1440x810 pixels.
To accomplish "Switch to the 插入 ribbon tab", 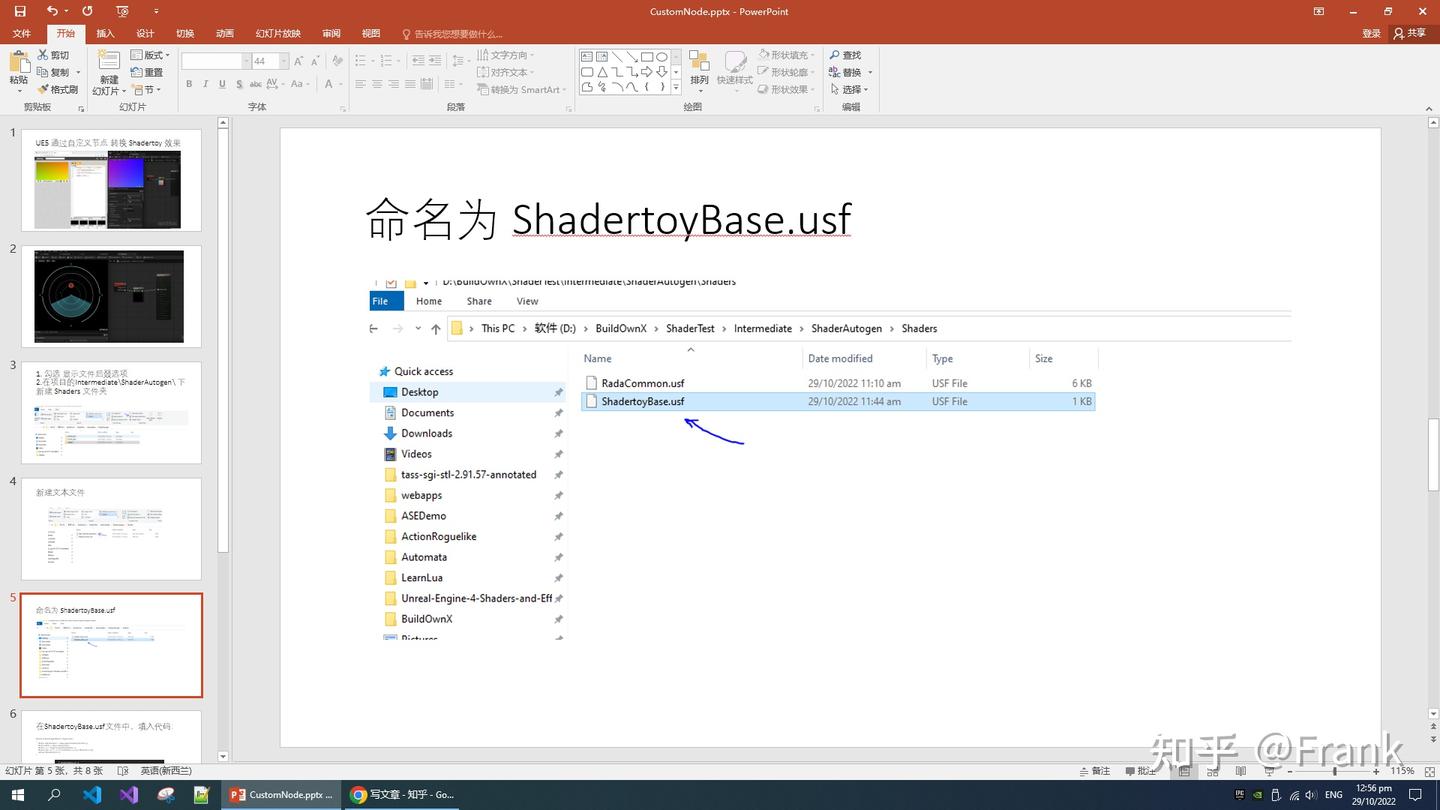I will point(106,33).
